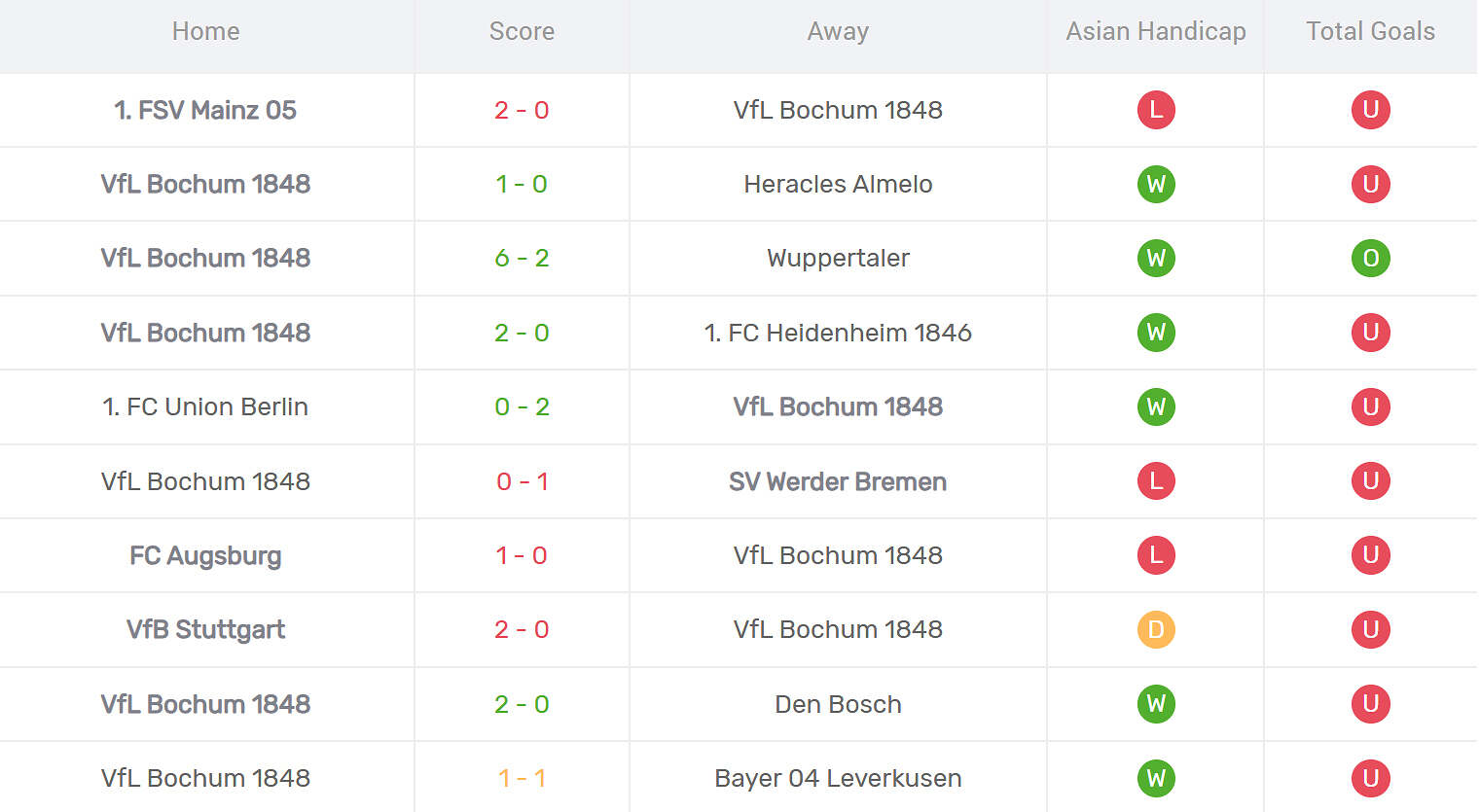Viewport: 1480px width, 812px height.
Task: Select the Total Goals column header
Action: click(1370, 31)
